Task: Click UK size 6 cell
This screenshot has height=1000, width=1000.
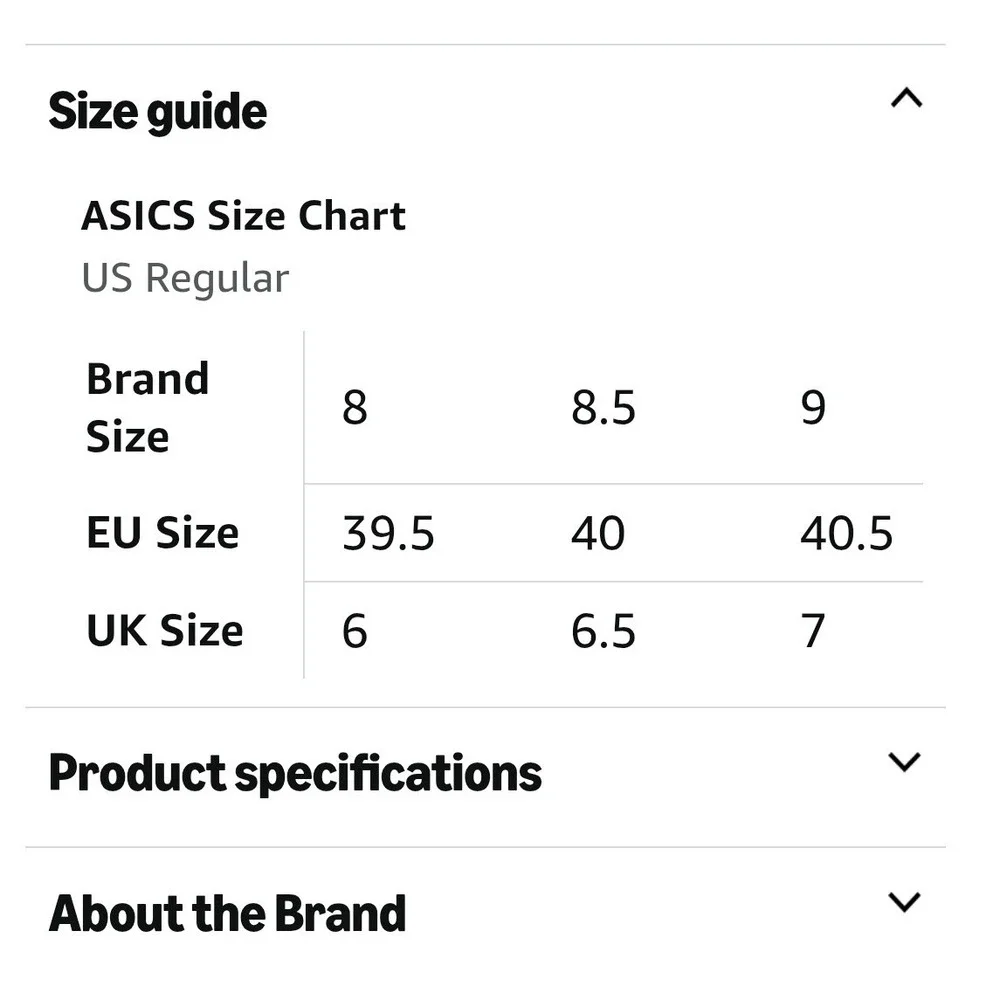Action: coord(355,631)
